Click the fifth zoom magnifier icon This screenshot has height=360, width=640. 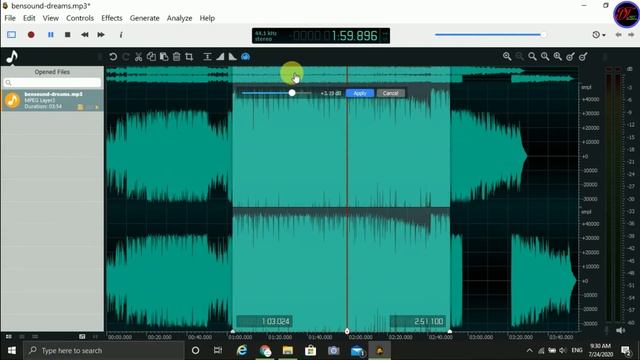pyautogui.click(x=558, y=57)
